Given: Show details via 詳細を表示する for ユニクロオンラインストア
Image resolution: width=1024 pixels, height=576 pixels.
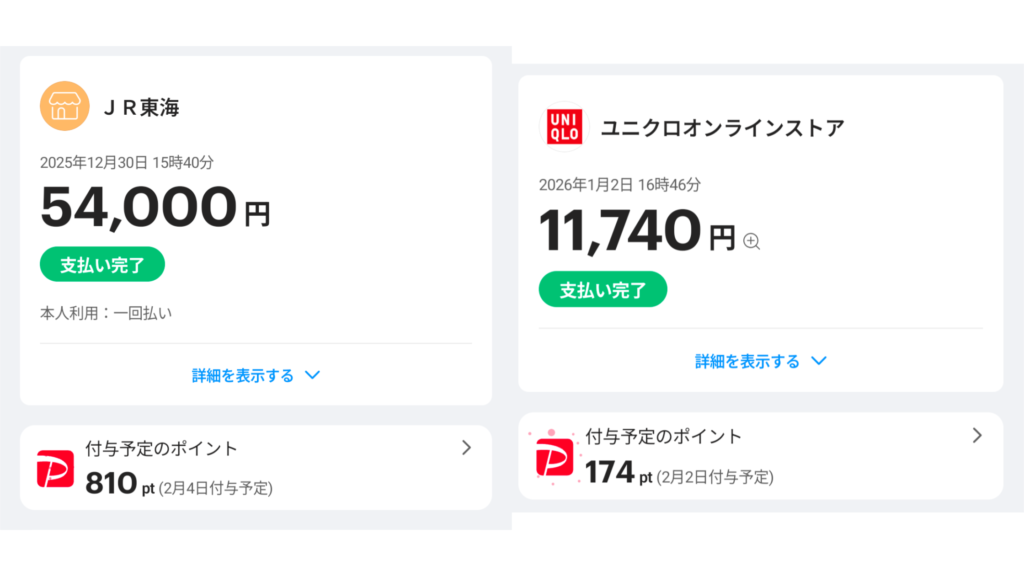Looking at the screenshot, I should tap(748, 361).
